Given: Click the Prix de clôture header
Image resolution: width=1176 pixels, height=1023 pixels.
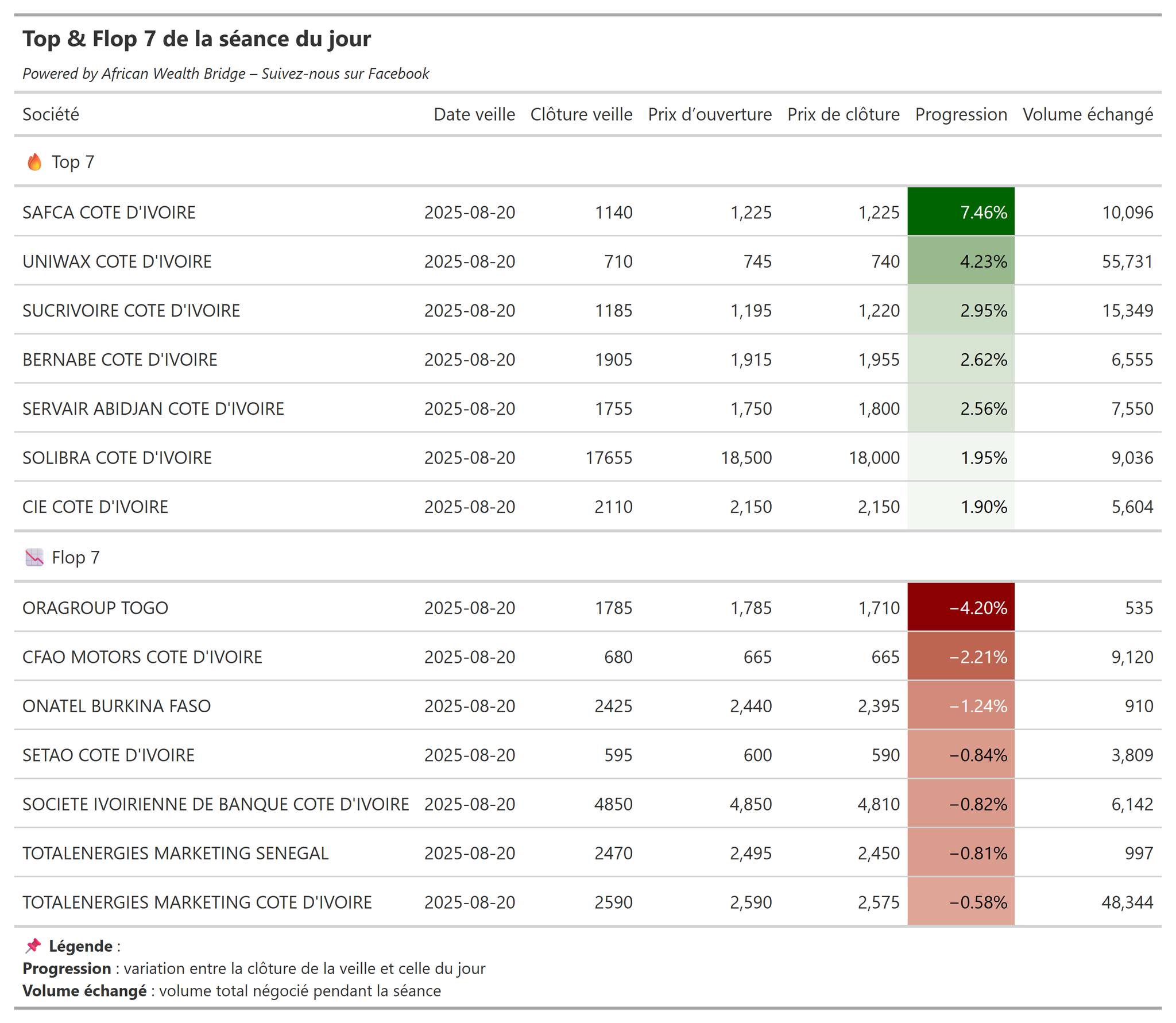Looking at the screenshot, I should tap(843, 114).
